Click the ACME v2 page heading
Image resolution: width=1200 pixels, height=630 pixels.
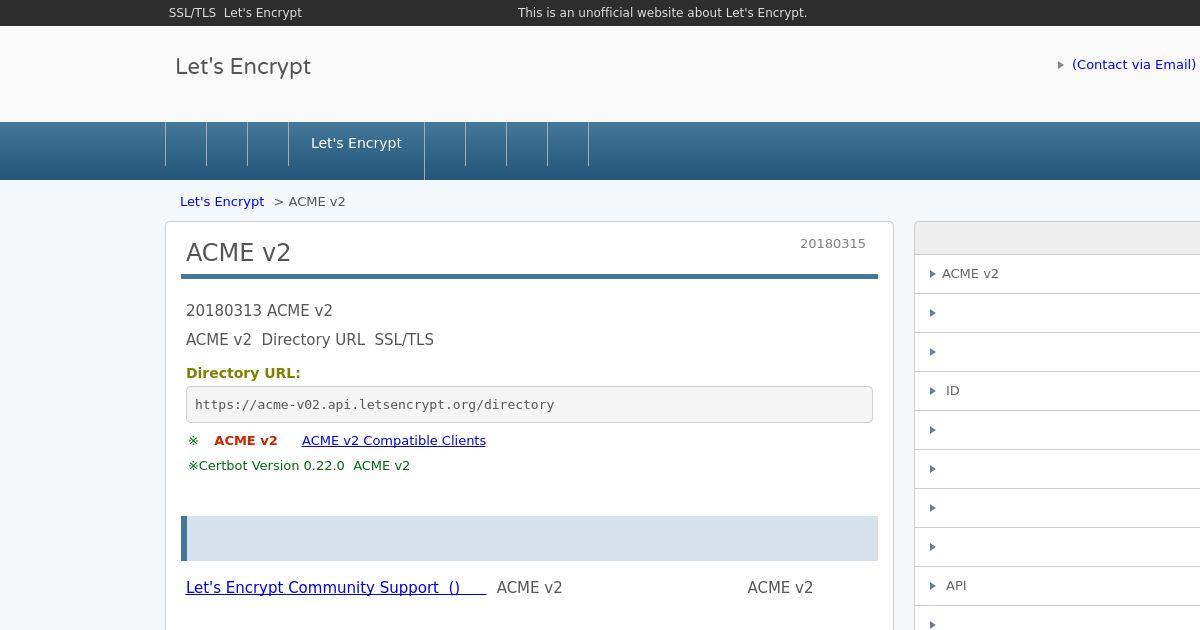[x=238, y=253]
